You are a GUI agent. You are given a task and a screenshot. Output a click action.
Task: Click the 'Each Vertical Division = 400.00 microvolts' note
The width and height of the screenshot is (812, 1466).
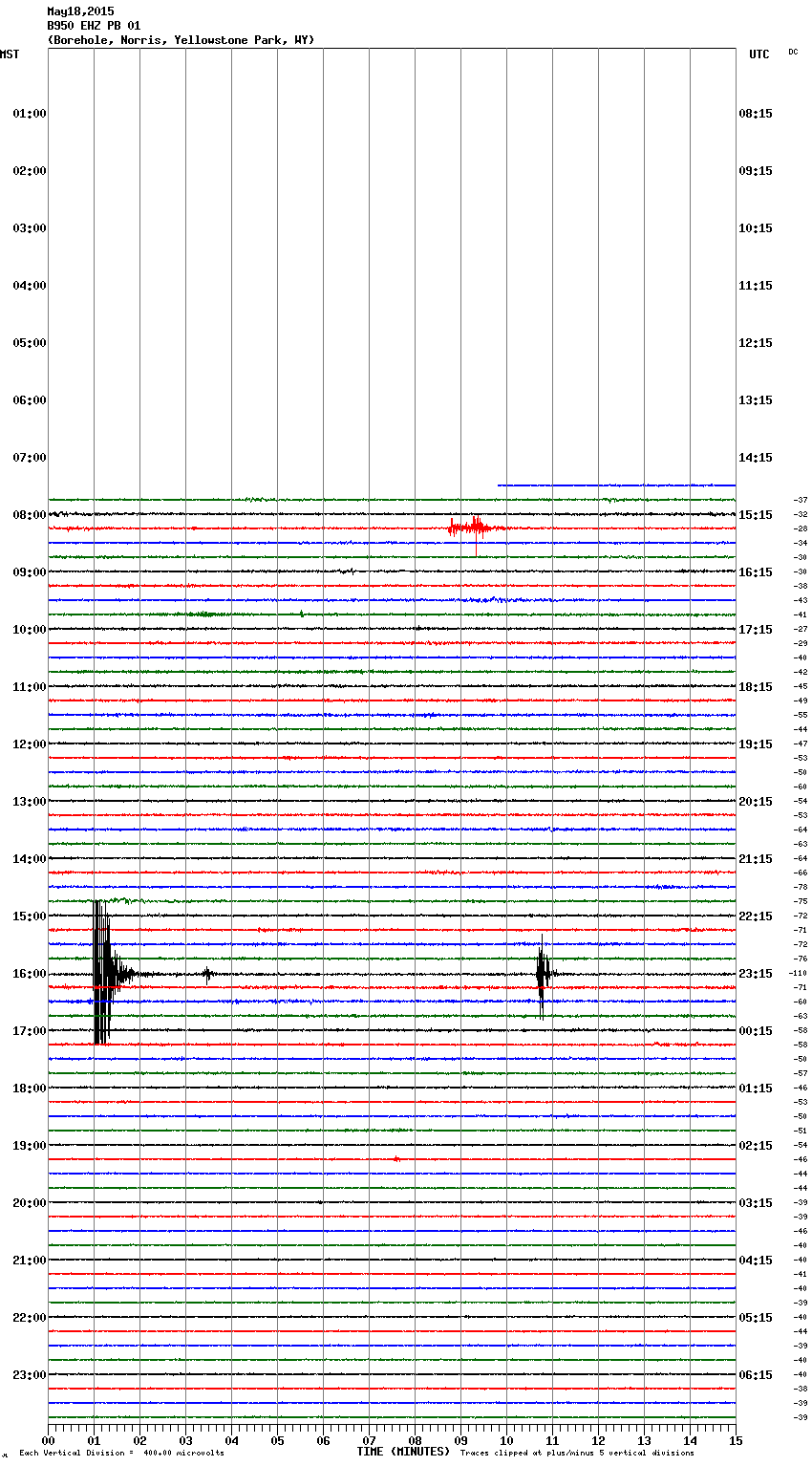click(x=121, y=1454)
